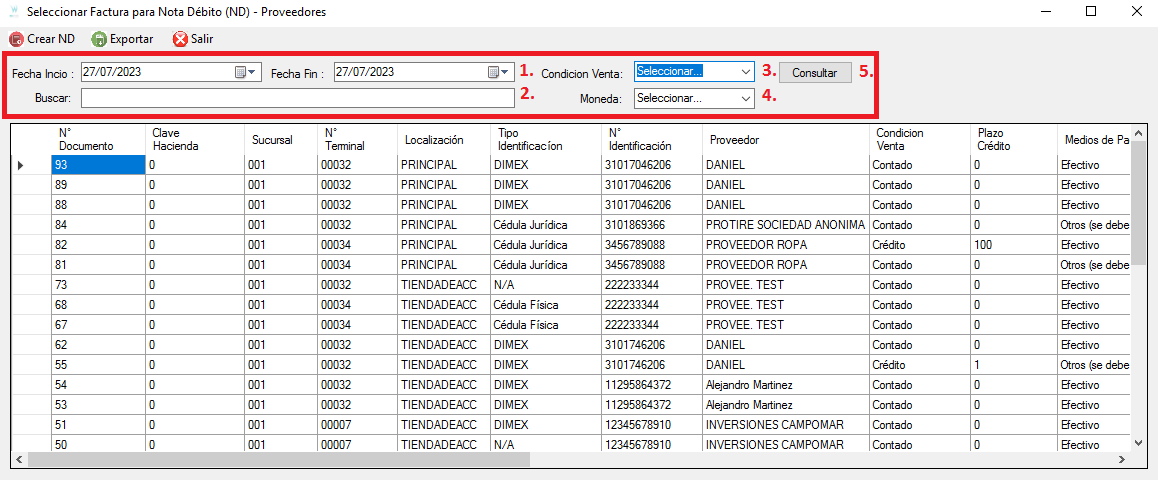Click the N° Identificación column header
The width and height of the screenshot is (1158, 480).
click(651, 140)
